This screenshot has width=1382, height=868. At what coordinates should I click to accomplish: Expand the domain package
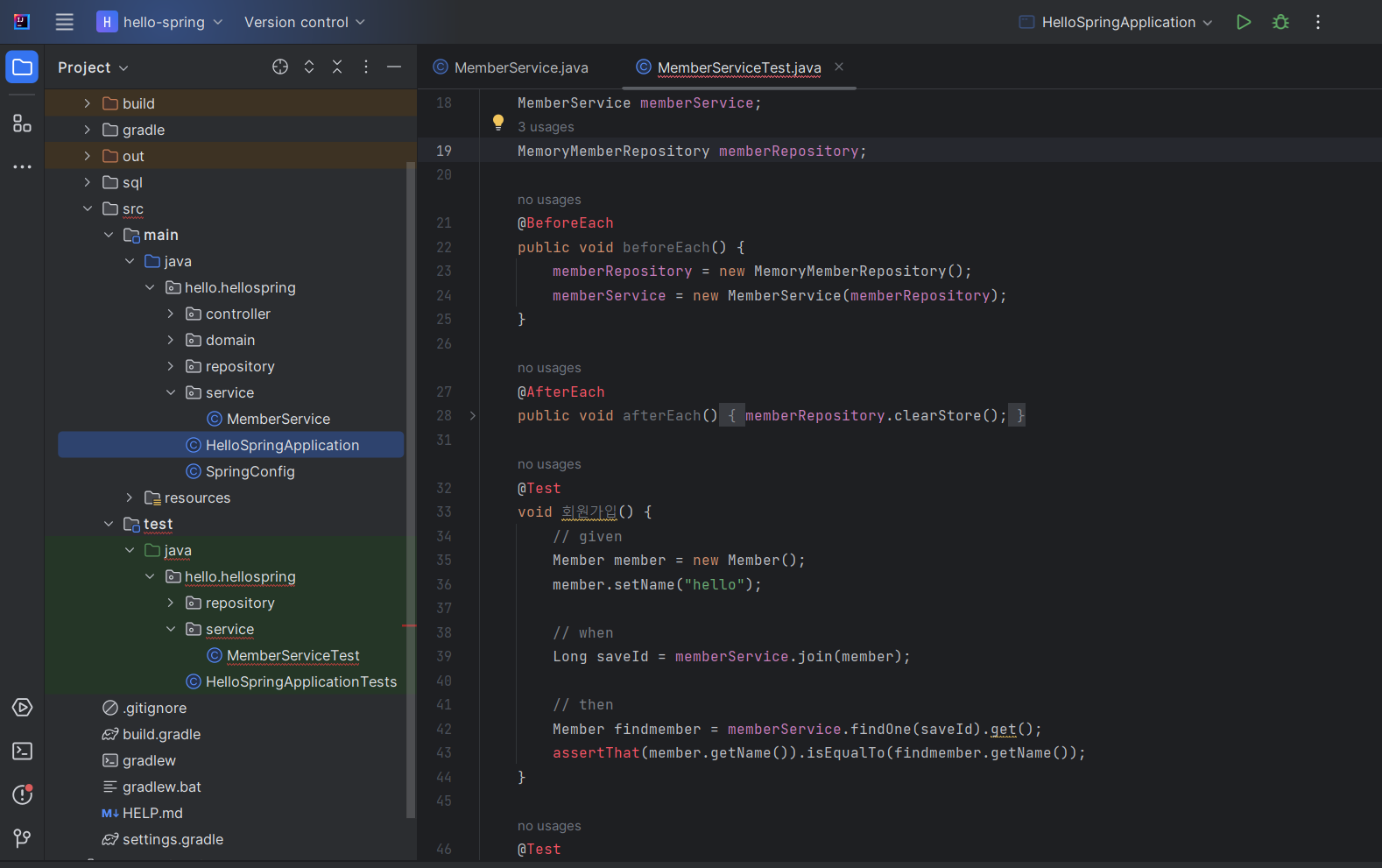coord(171,340)
